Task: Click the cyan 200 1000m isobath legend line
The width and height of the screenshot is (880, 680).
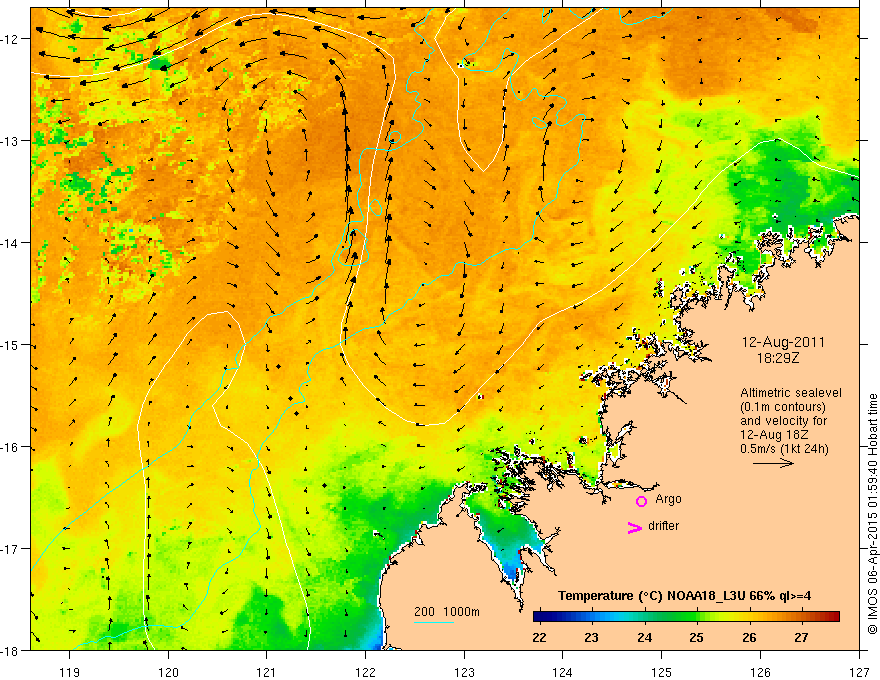Action: tap(434, 622)
